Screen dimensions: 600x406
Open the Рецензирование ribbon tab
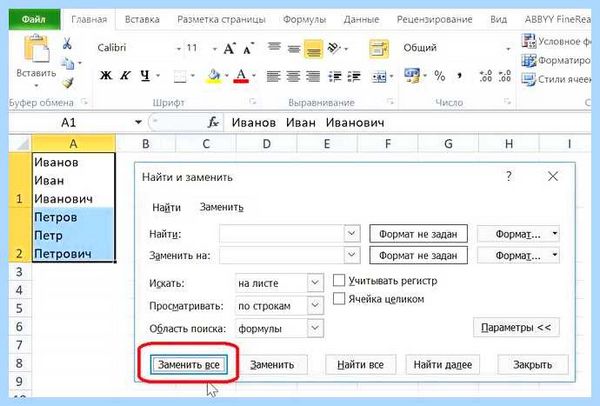[x=434, y=20]
